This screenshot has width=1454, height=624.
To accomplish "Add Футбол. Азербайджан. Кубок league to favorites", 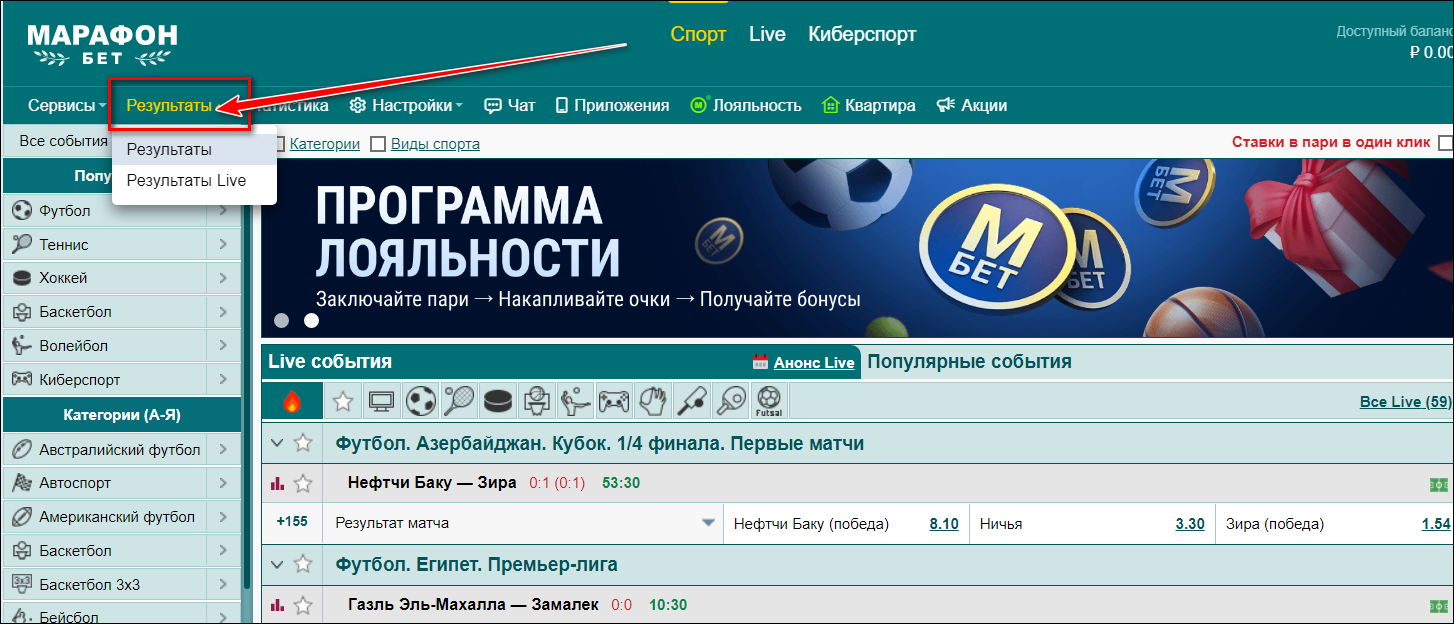I will click(303, 442).
